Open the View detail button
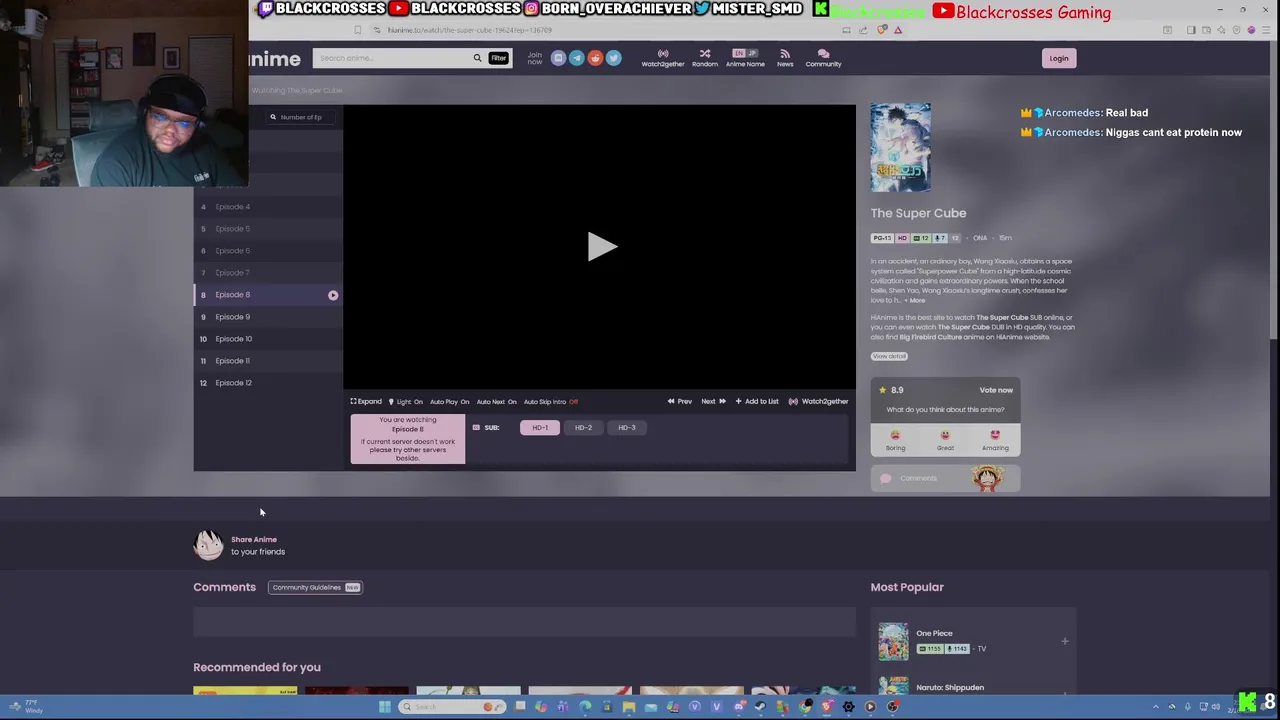1280x720 pixels. coord(889,356)
